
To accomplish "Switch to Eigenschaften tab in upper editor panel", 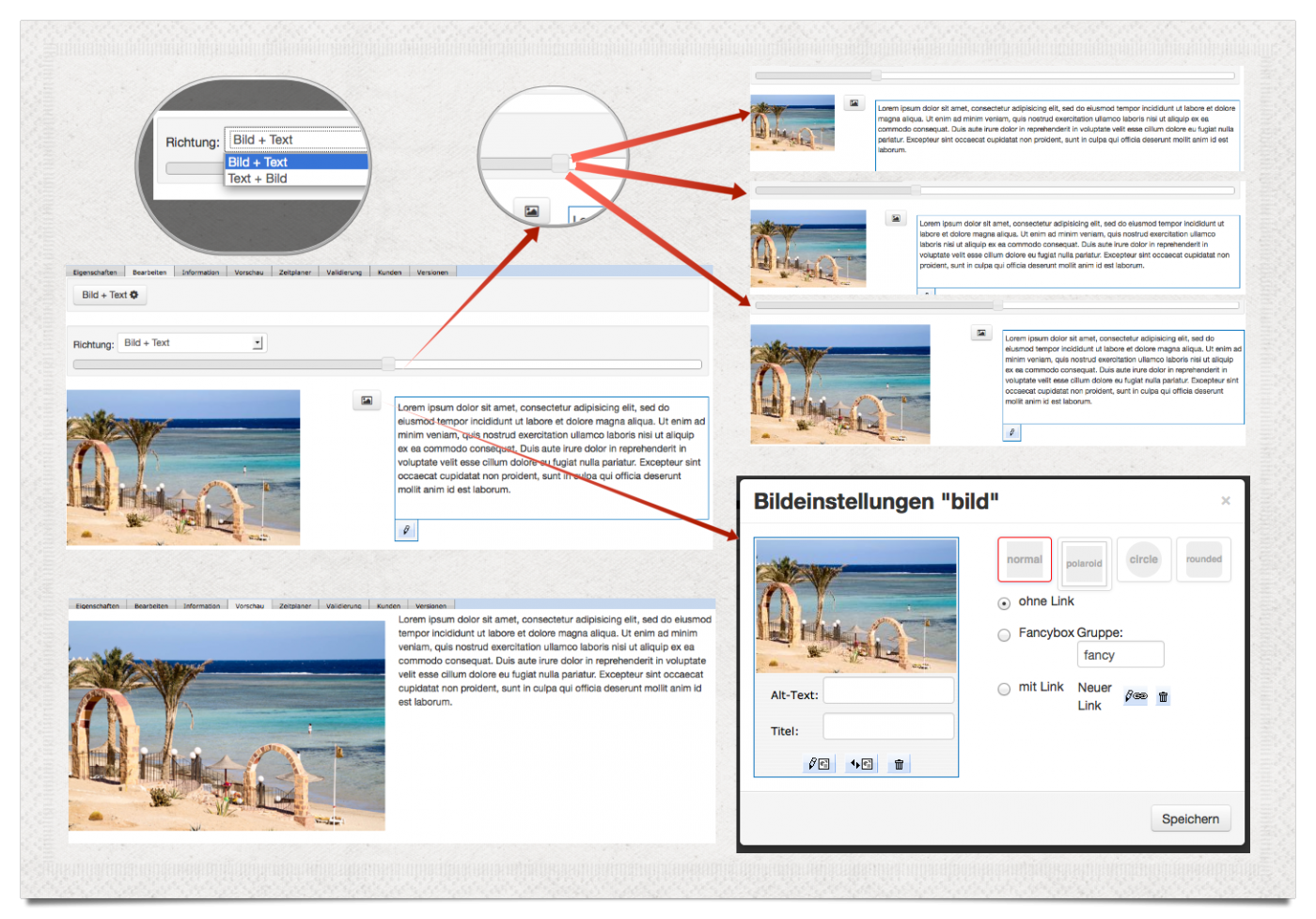I will 95,273.
